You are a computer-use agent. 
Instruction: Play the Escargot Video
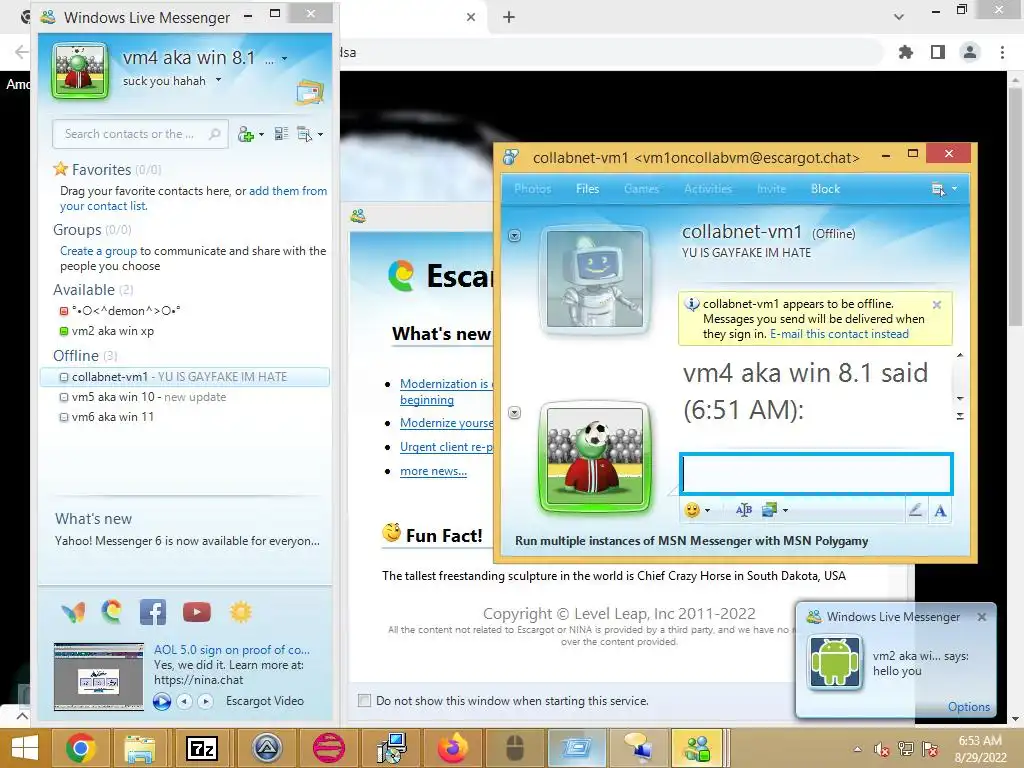[x=162, y=701]
